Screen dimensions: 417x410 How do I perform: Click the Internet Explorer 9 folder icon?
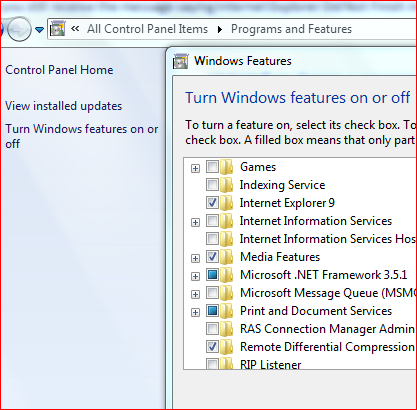click(227, 203)
